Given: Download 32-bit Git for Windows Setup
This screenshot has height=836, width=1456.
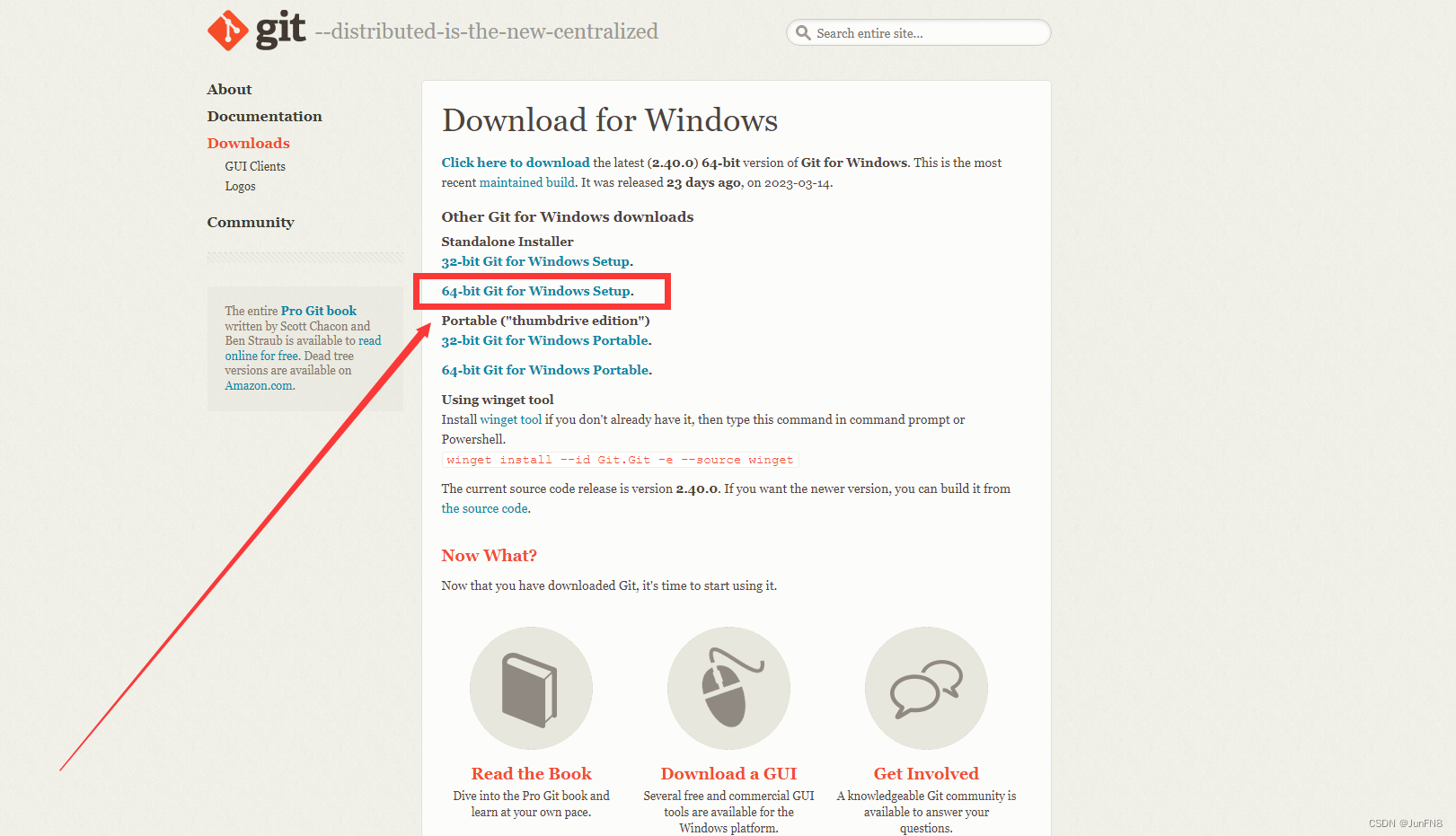Looking at the screenshot, I should tap(535, 261).
